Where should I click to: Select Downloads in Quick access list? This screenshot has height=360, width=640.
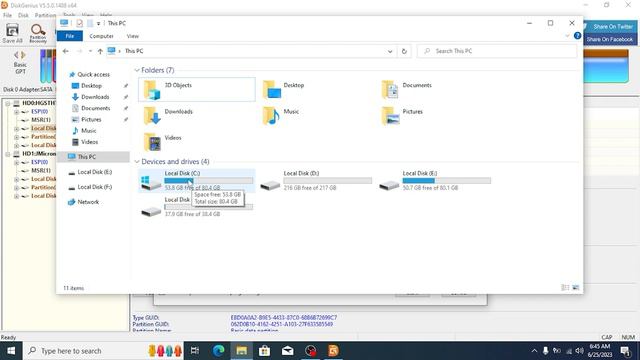[x=95, y=97]
